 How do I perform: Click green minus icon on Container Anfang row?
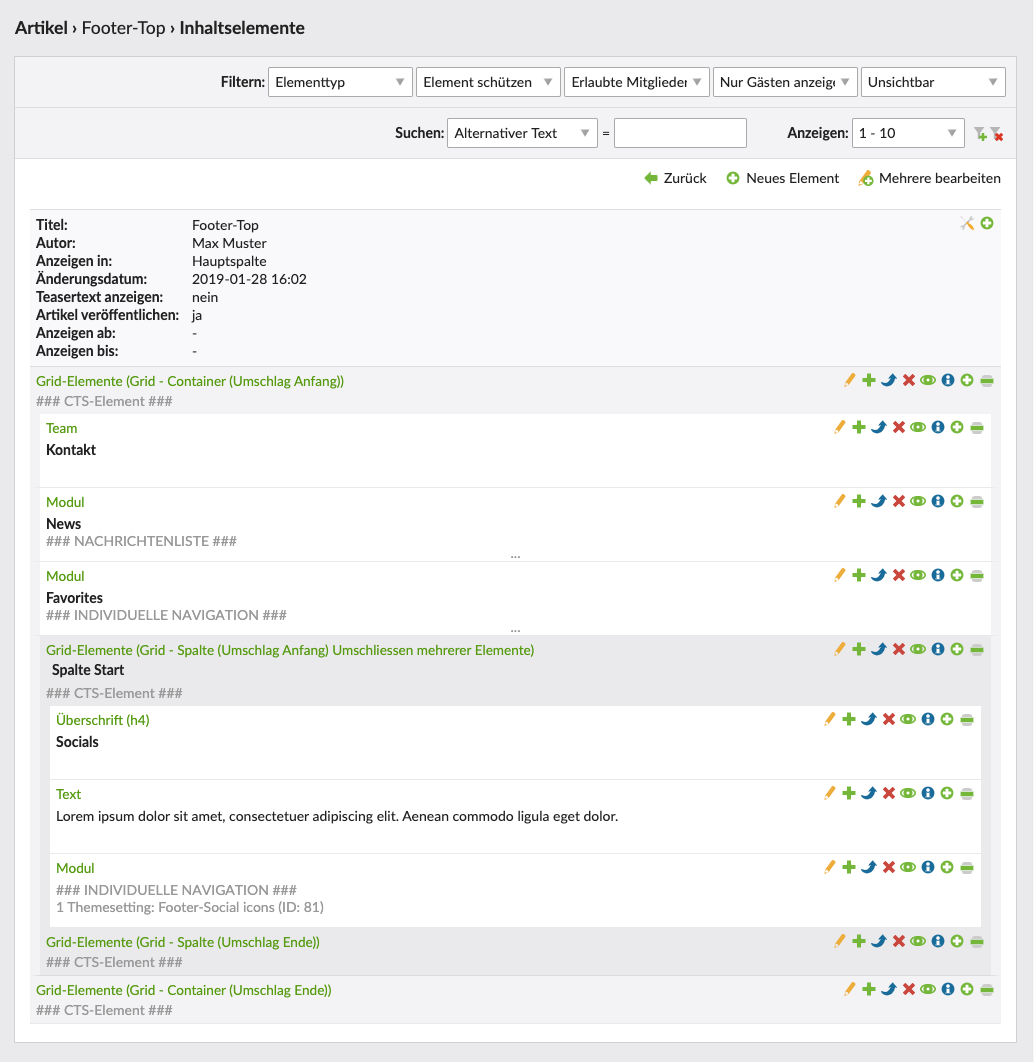click(987, 381)
